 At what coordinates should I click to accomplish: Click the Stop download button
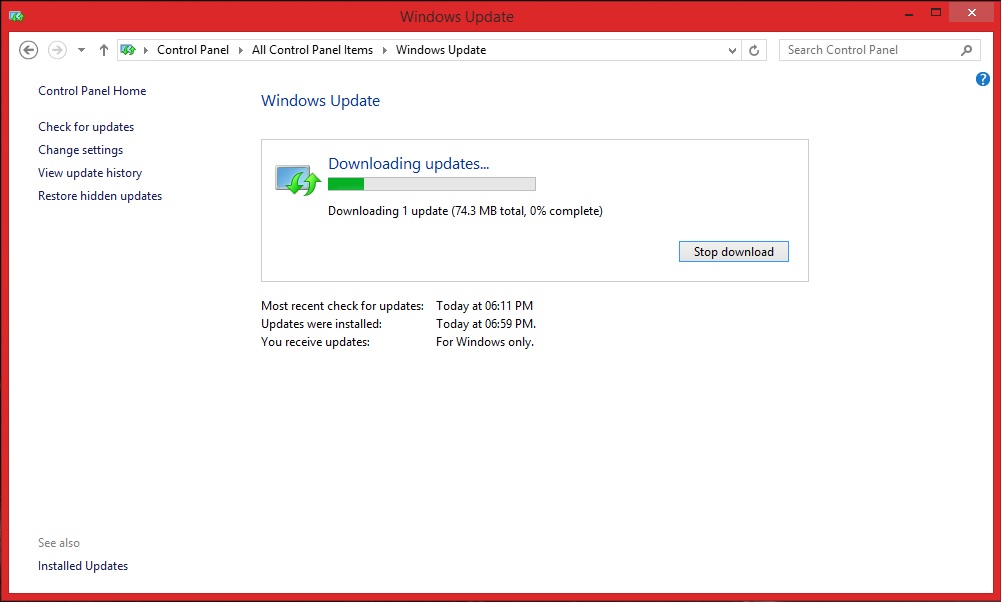[x=734, y=252]
